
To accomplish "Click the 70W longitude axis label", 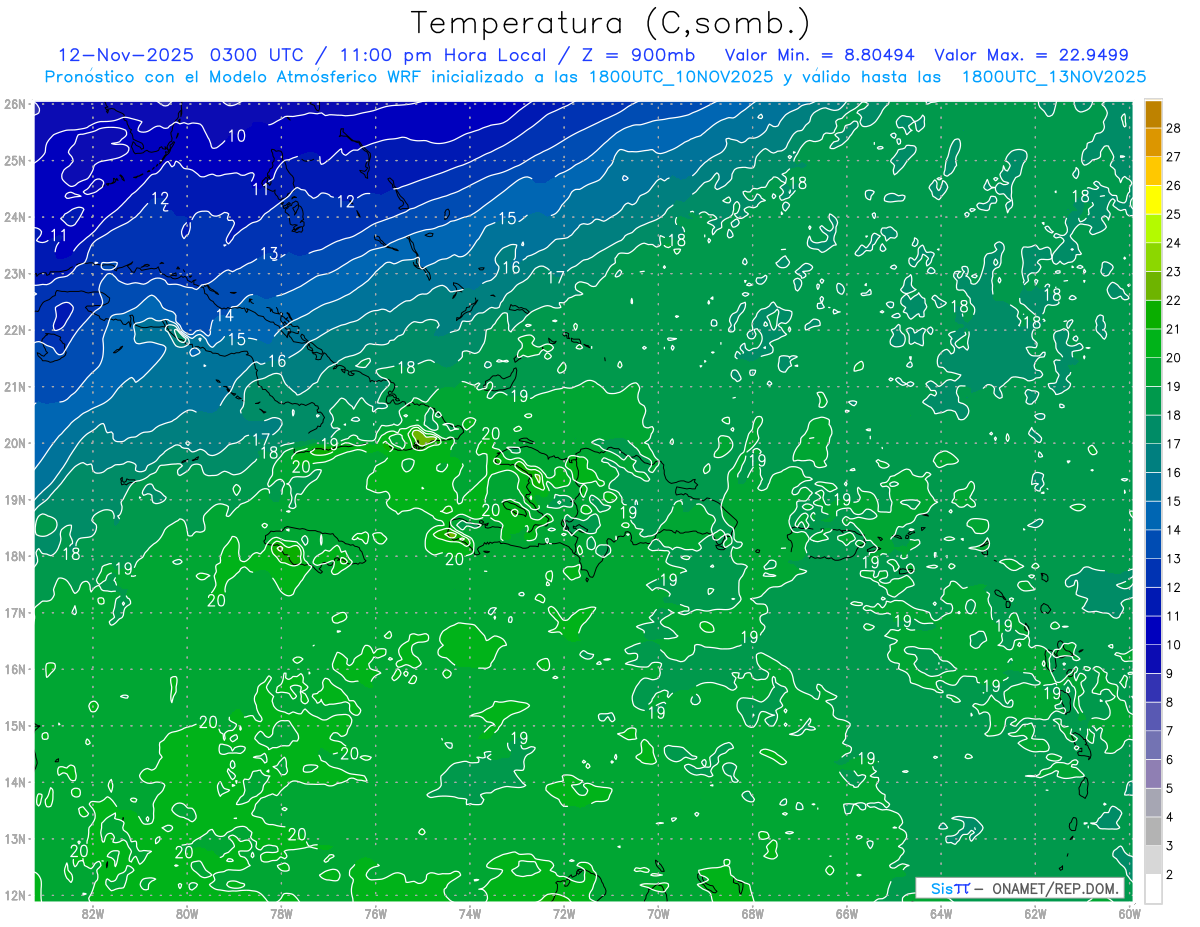I will 658,913.
